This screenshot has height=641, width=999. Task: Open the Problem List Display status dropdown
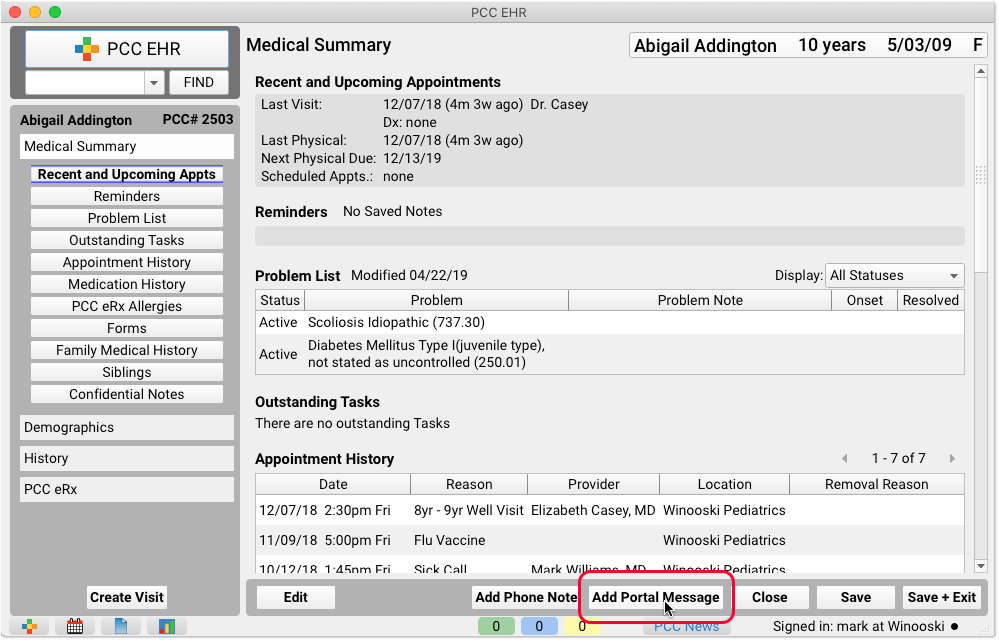pos(894,276)
